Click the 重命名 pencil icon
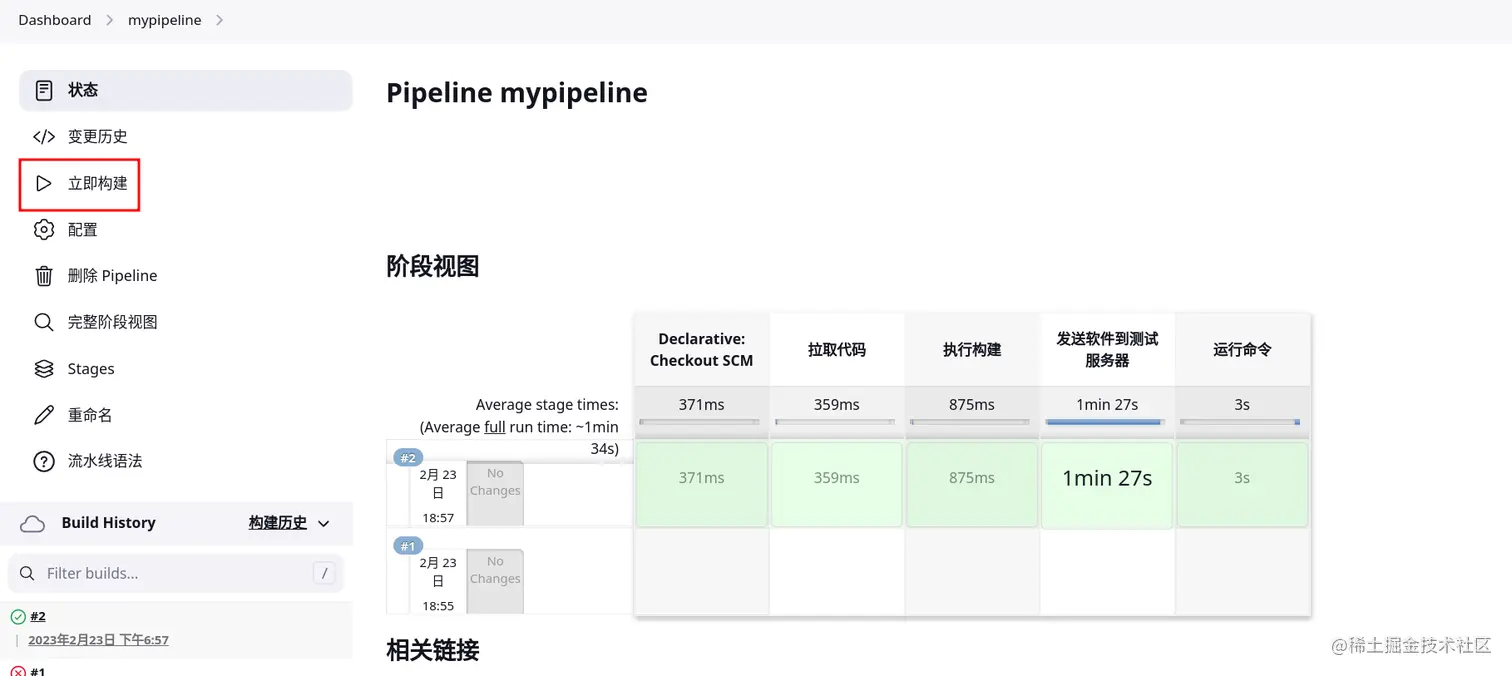1512x676 pixels. 44,415
